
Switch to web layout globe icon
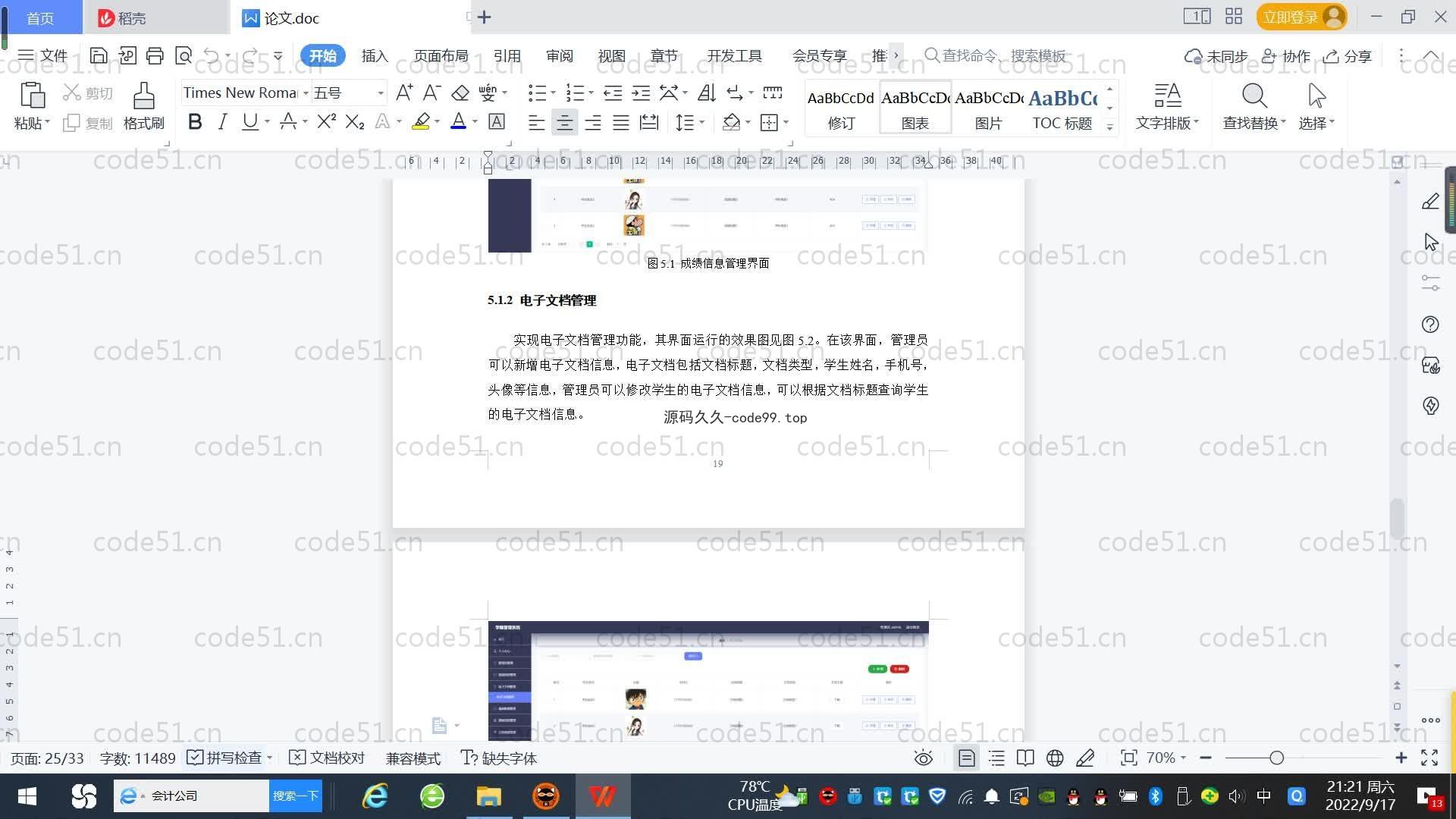coord(1055,758)
